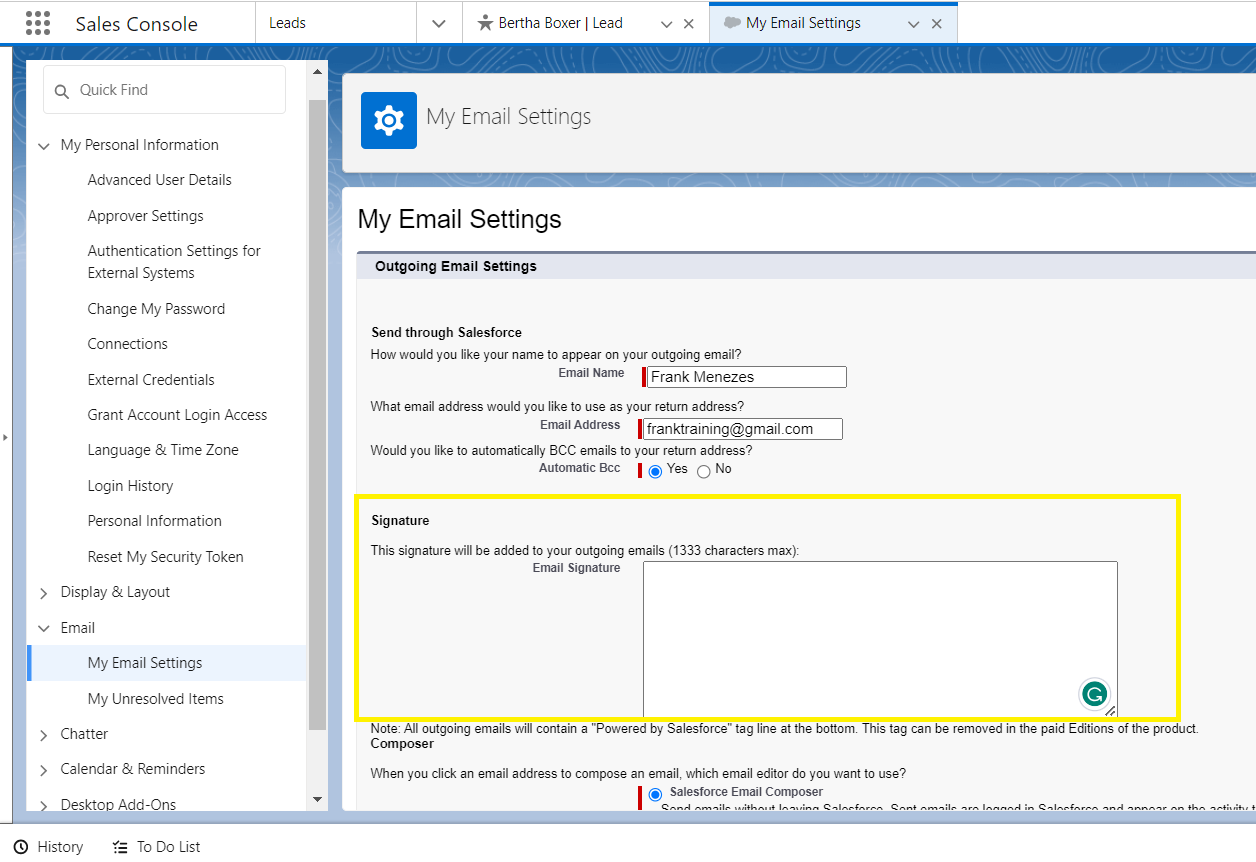The image size is (1256, 862).
Task: Open the My Email Settings tab dropdown chevron
Action: tap(913, 24)
